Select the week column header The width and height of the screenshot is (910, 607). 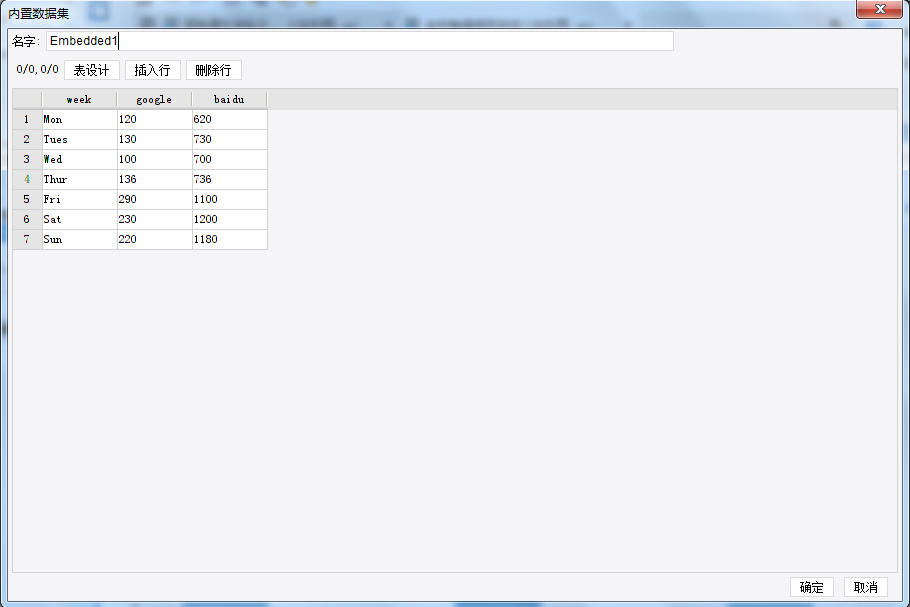(x=79, y=99)
